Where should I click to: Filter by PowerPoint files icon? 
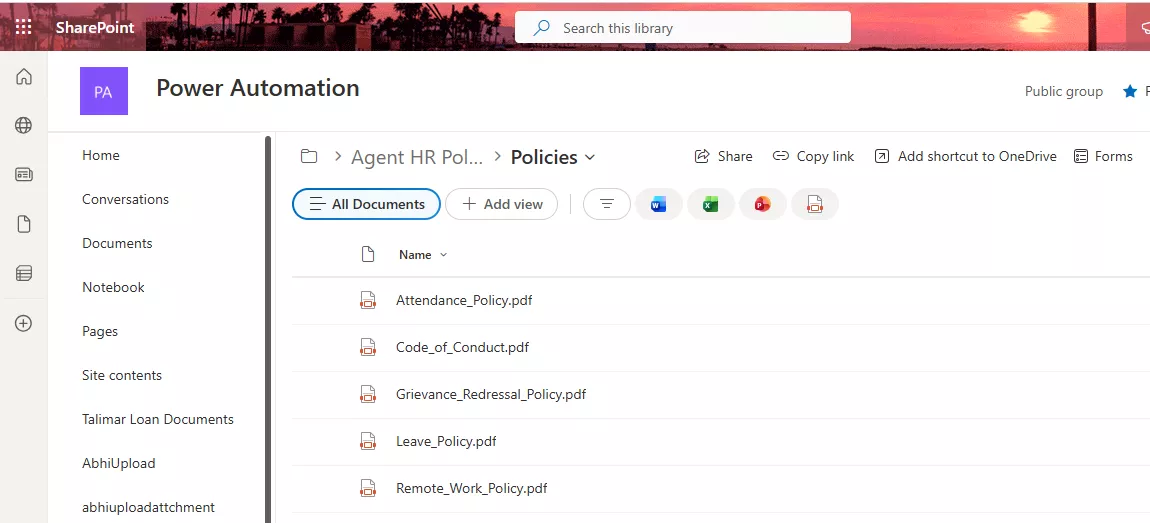click(762, 204)
